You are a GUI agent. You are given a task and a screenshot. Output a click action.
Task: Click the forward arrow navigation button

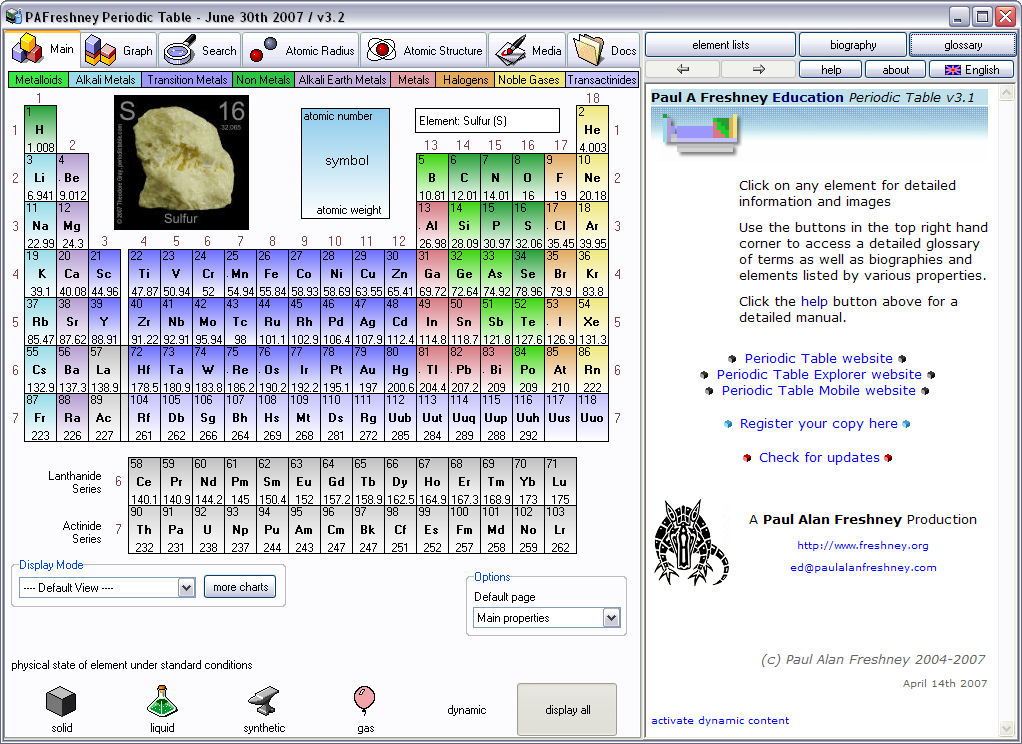coord(758,69)
